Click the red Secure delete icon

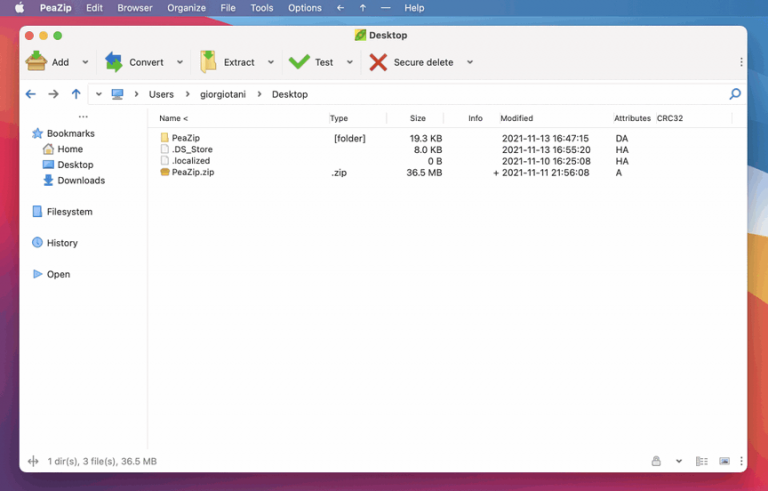pyautogui.click(x=378, y=62)
